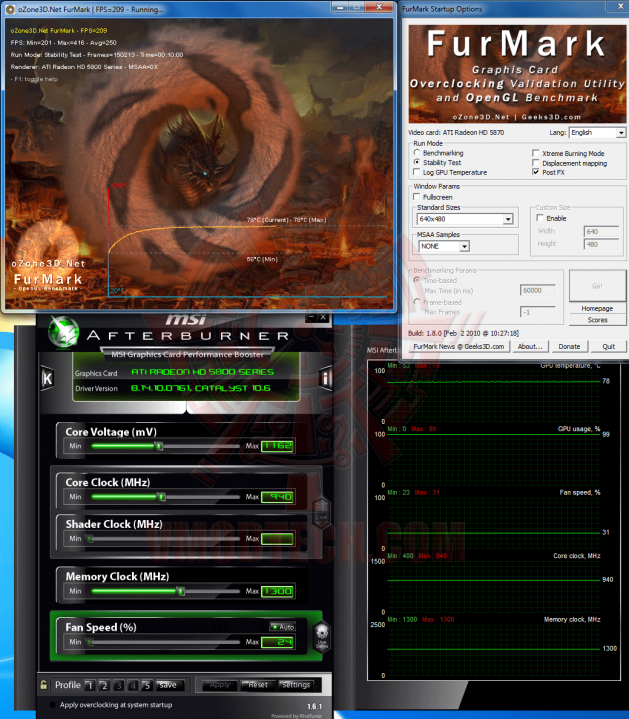Load Afterburner profile 4

(x=133, y=685)
